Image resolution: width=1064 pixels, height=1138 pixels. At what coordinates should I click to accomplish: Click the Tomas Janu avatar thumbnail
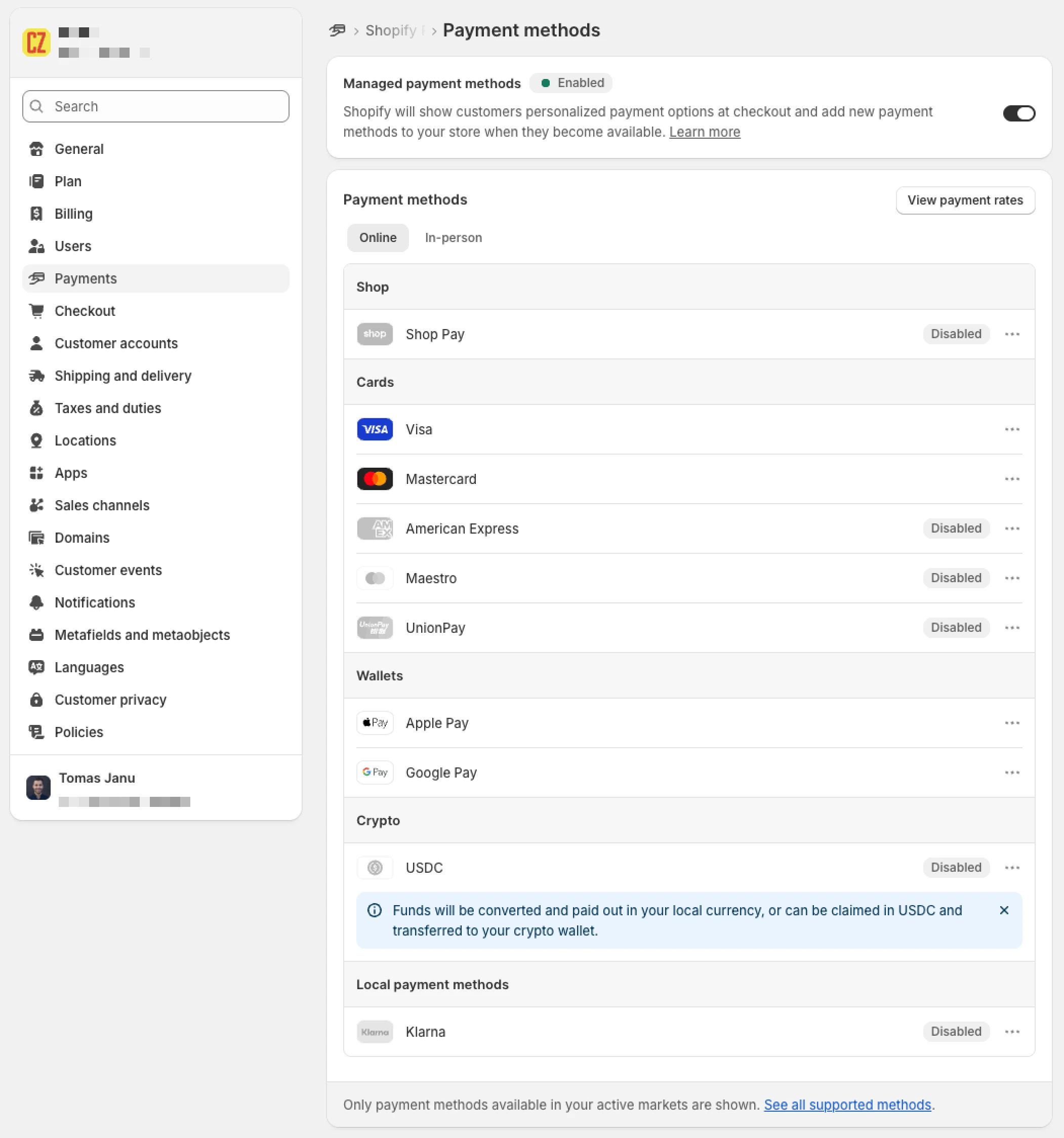point(38,788)
